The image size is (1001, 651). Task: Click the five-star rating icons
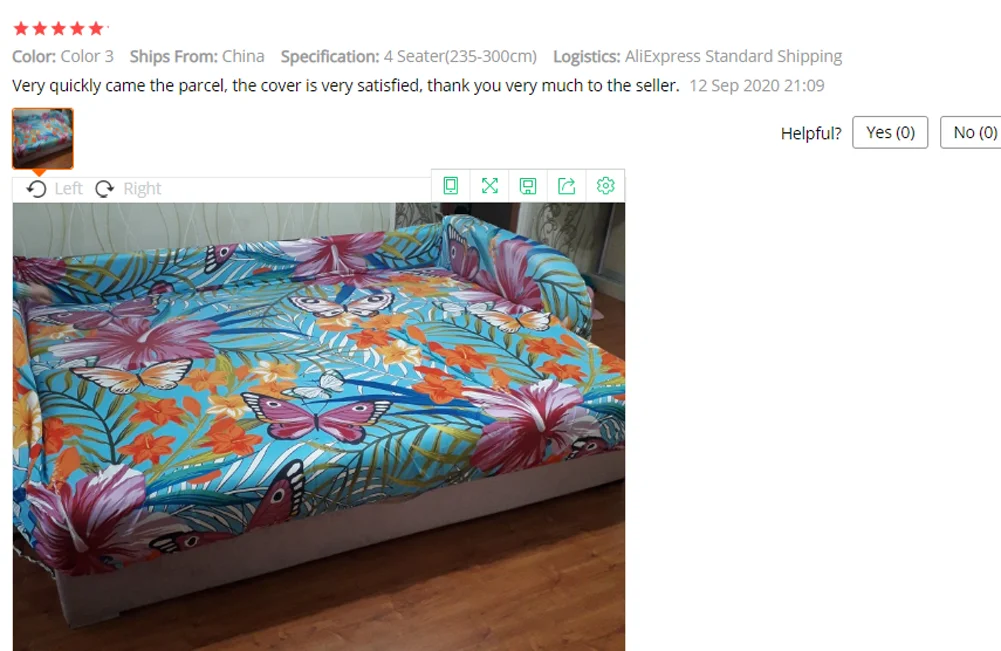tap(59, 28)
